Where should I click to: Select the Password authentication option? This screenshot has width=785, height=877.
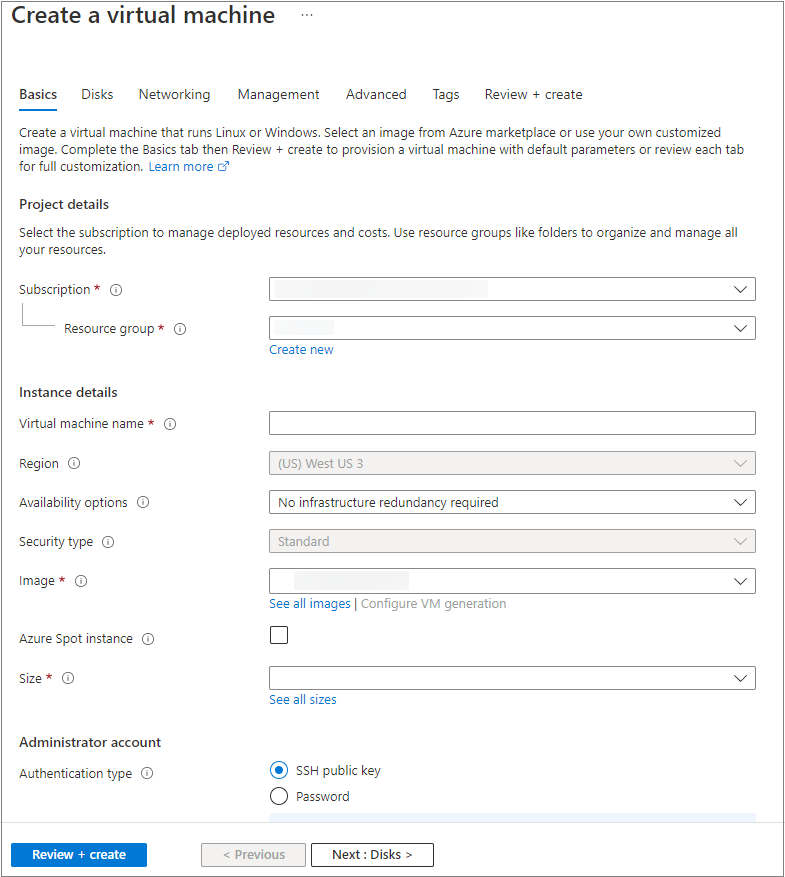point(279,796)
